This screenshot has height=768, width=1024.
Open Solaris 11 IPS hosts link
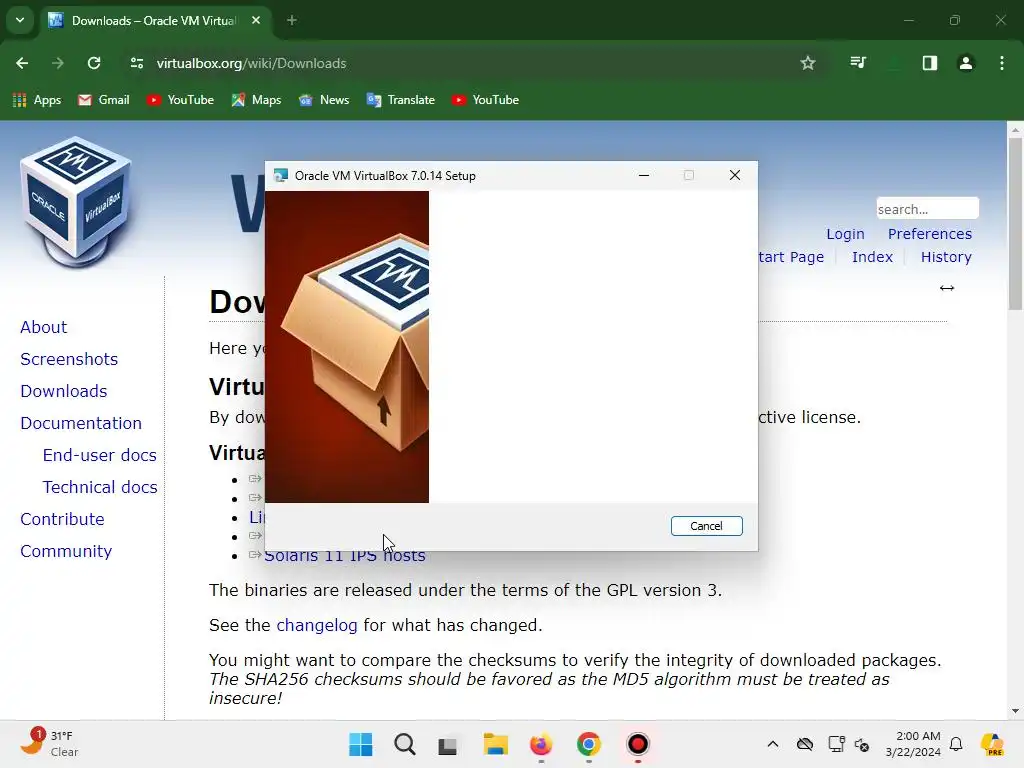[345, 556]
